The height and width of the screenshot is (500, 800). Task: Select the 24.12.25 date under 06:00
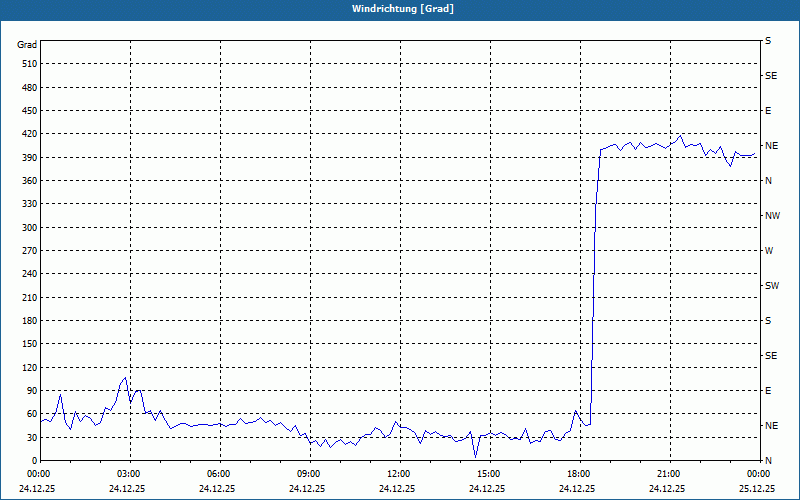click(x=217, y=488)
